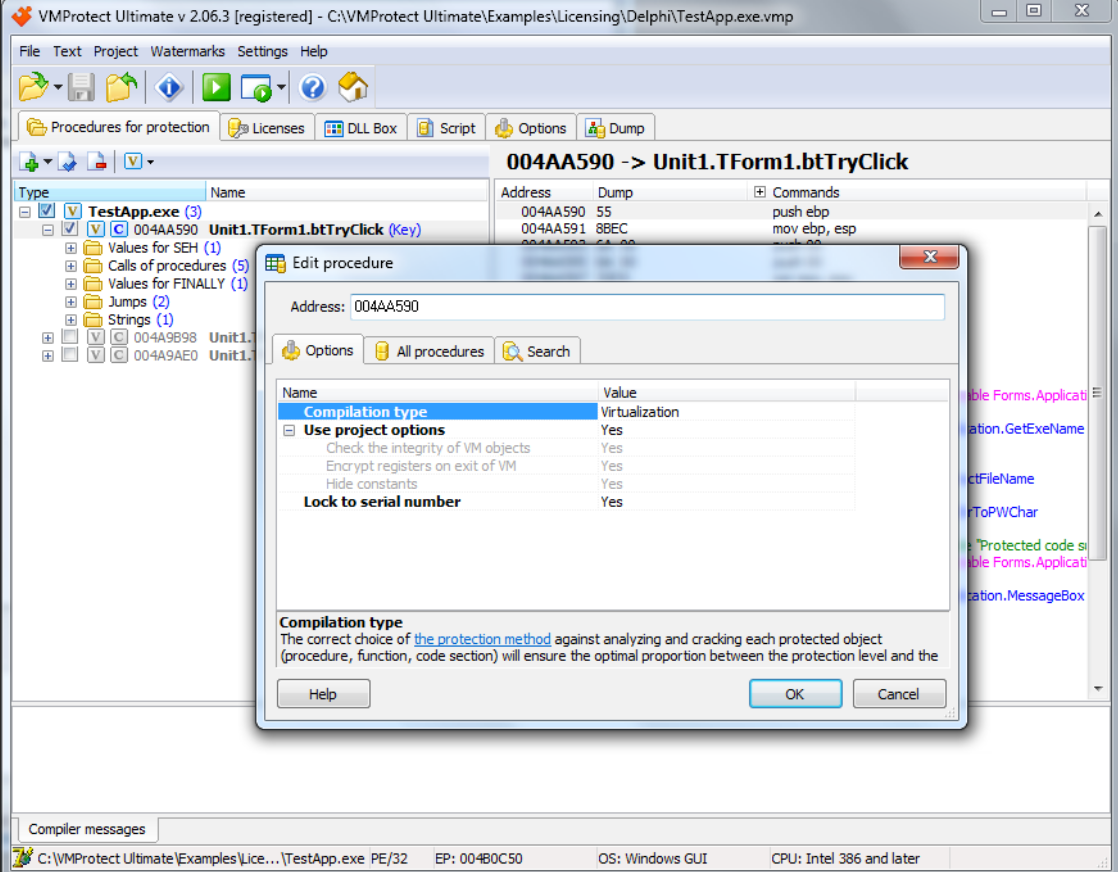Follow 'the protection method' link
1118x872 pixels.
[x=482, y=639]
